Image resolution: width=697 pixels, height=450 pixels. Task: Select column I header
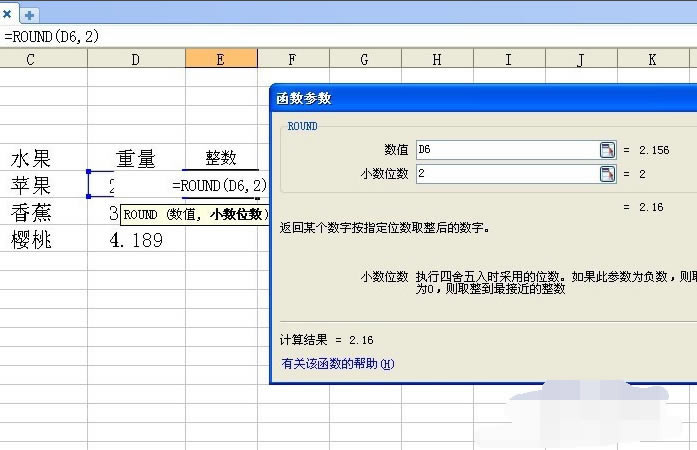tap(509, 59)
